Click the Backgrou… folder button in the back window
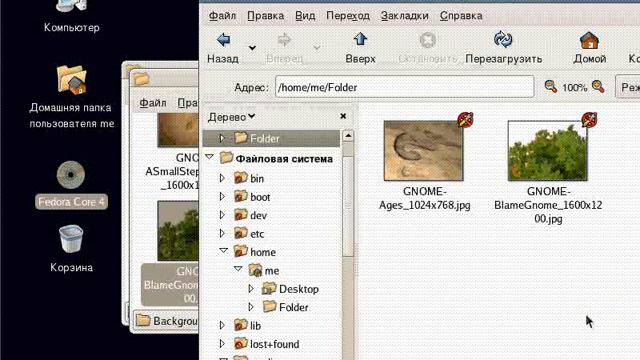This screenshot has width=640, height=360. [167, 321]
